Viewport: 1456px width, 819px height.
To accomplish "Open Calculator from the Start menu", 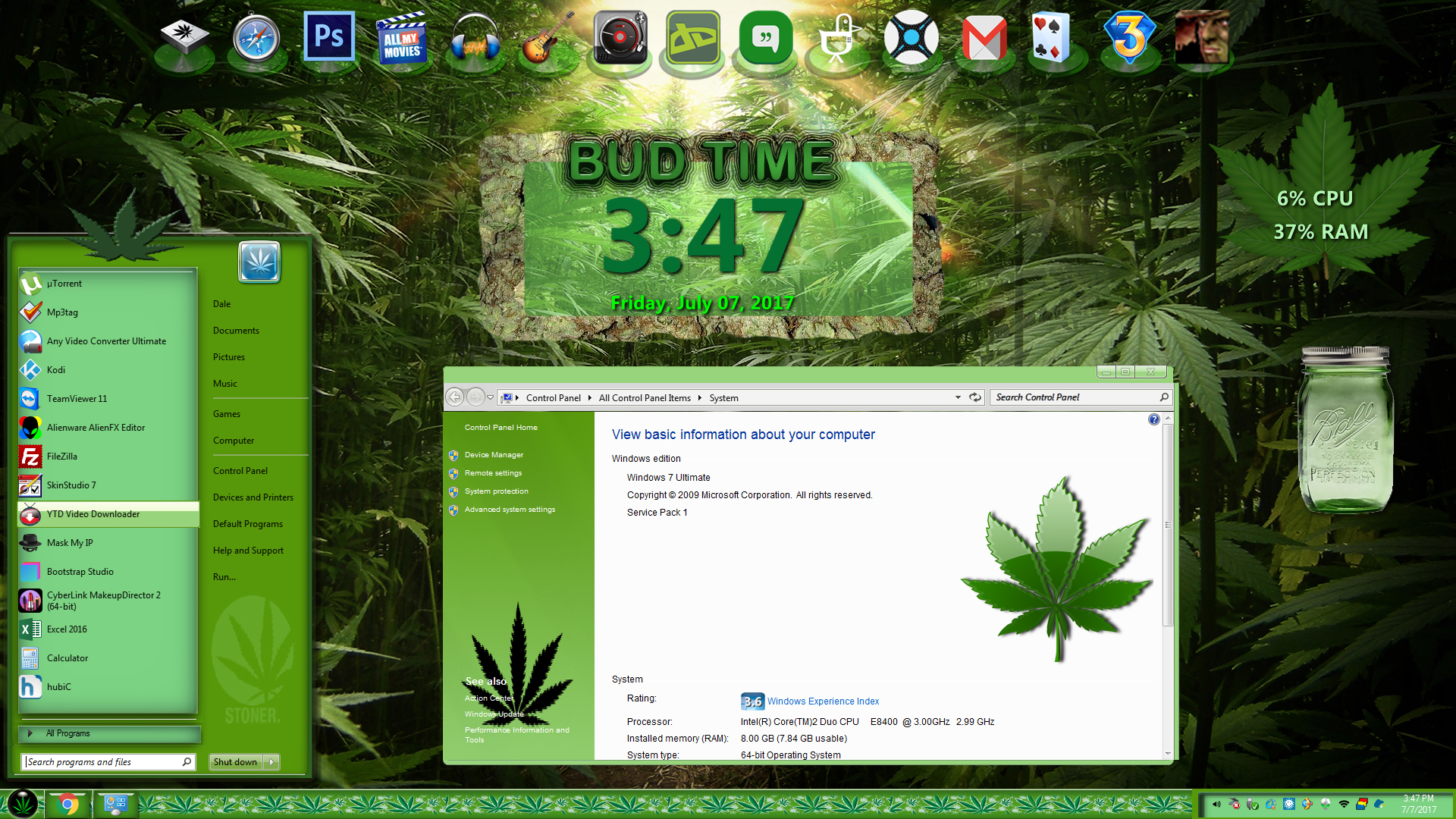I will pyautogui.click(x=108, y=658).
